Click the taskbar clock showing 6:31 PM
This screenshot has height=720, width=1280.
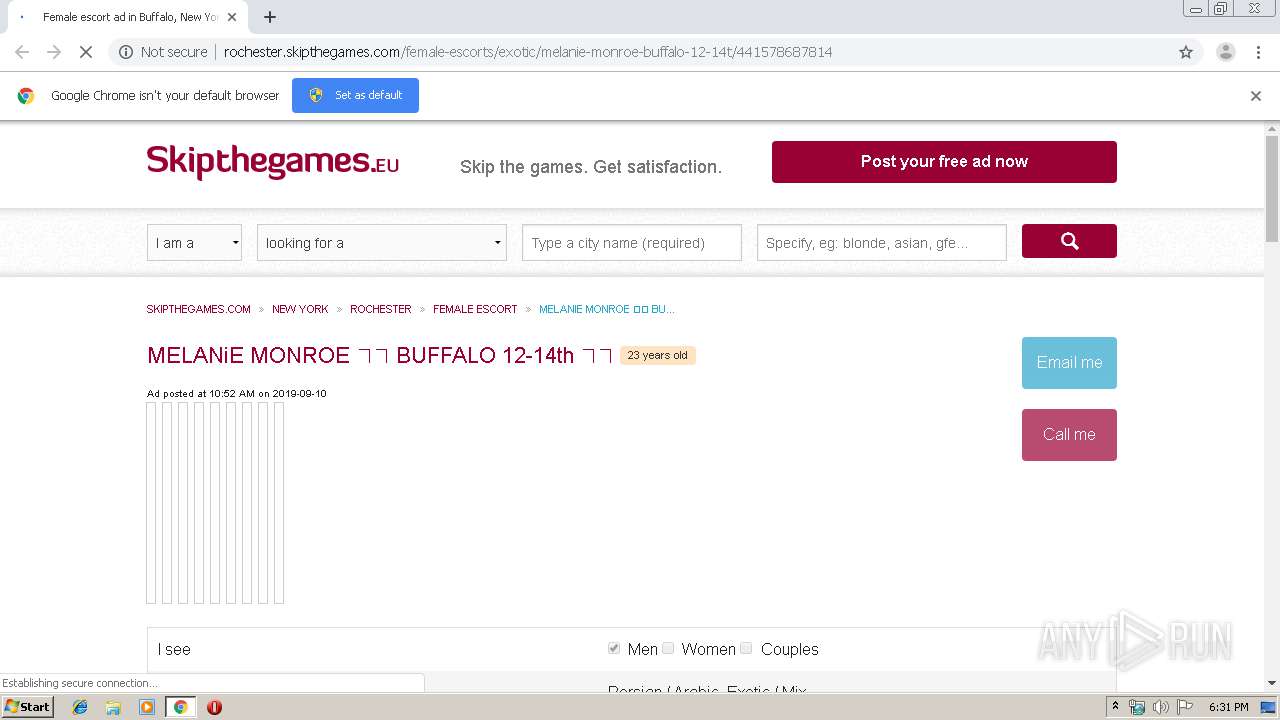click(x=1228, y=707)
